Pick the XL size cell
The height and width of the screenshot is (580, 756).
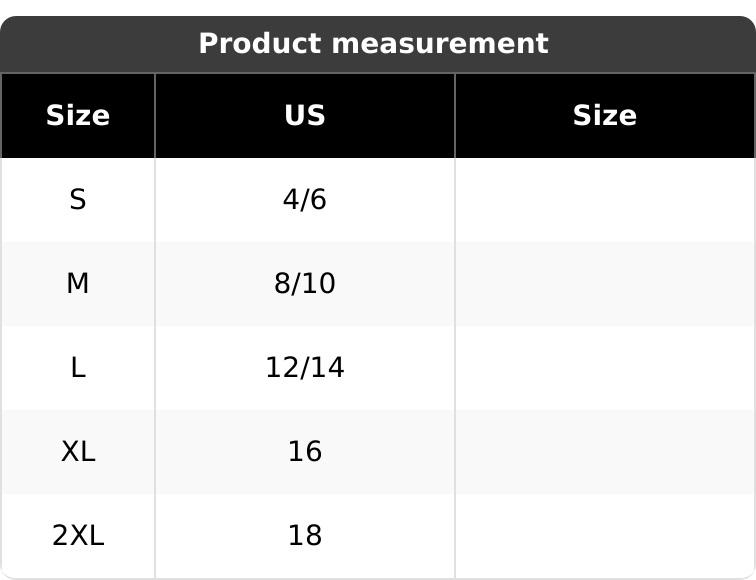point(78,452)
